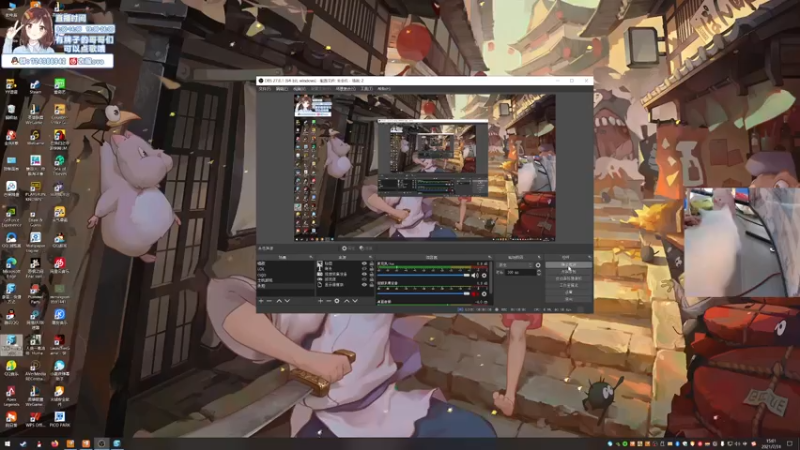This screenshot has width=800, height=450.
Task: Select the LOL scene in the scenes list
Action: click(285, 269)
